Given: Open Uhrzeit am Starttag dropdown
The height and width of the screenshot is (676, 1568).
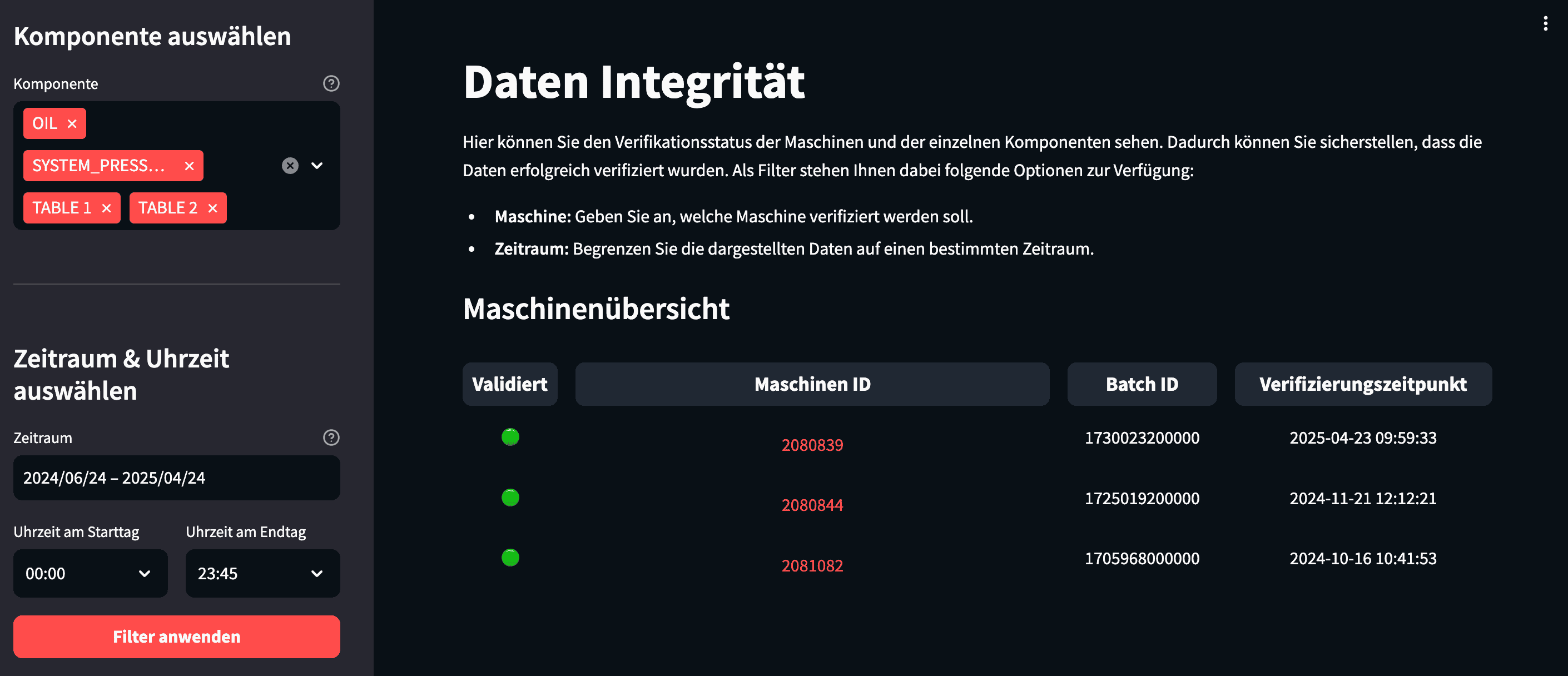Looking at the screenshot, I should pos(91,573).
